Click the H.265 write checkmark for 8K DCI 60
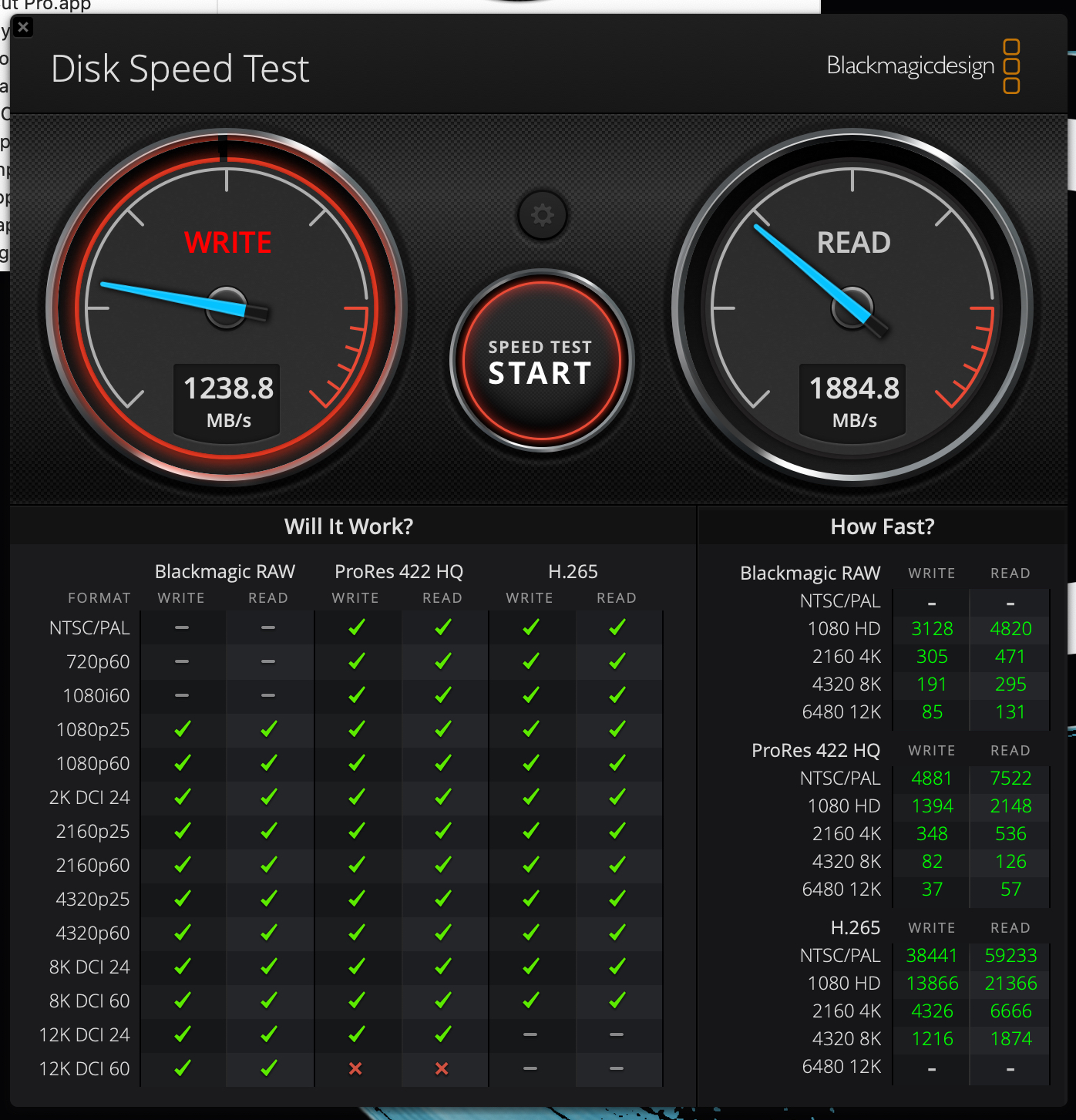This screenshot has height=1120, width=1076. pyautogui.click(x=531, y=1001)
